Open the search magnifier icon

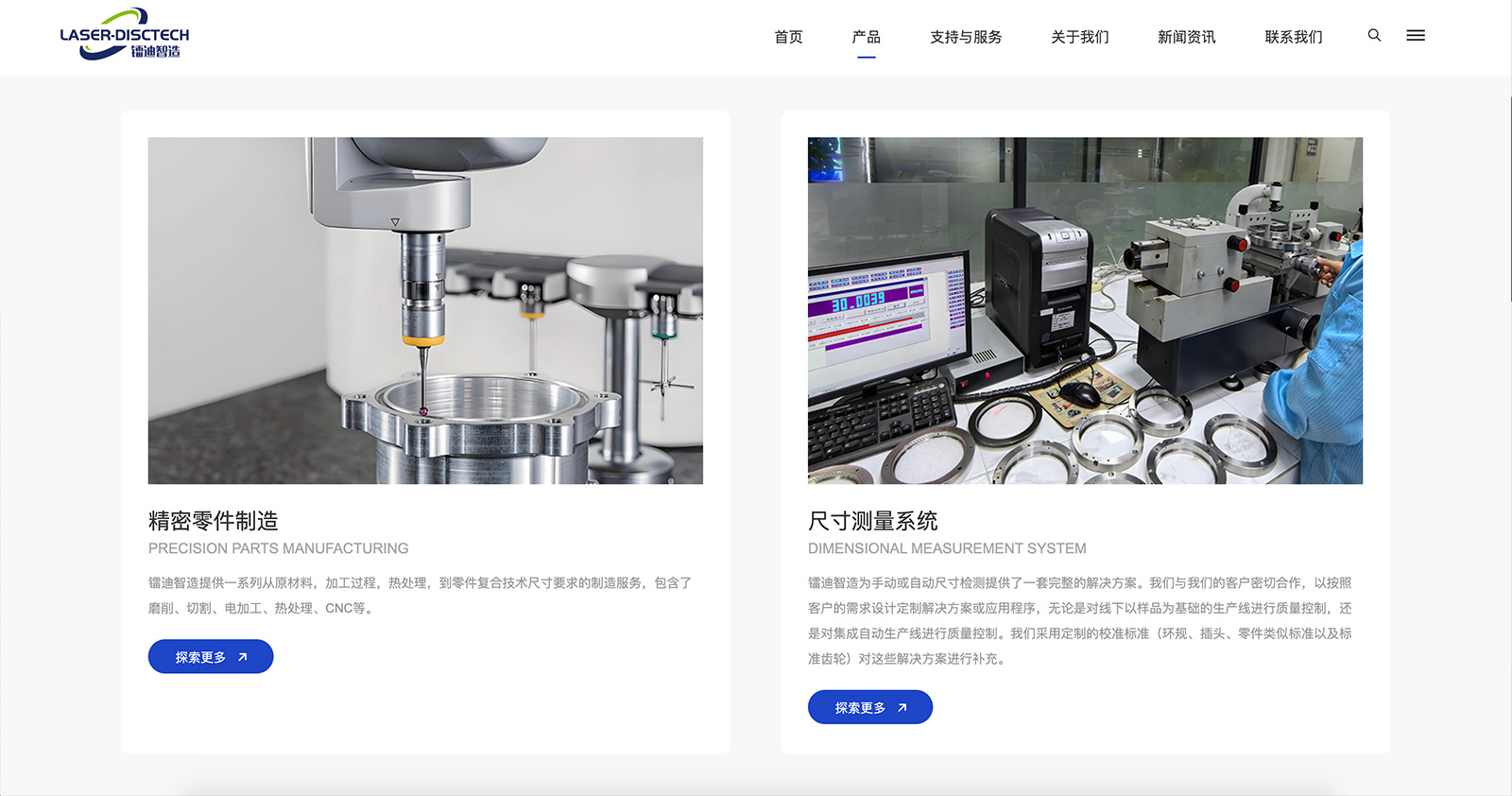click(1374, 35)
